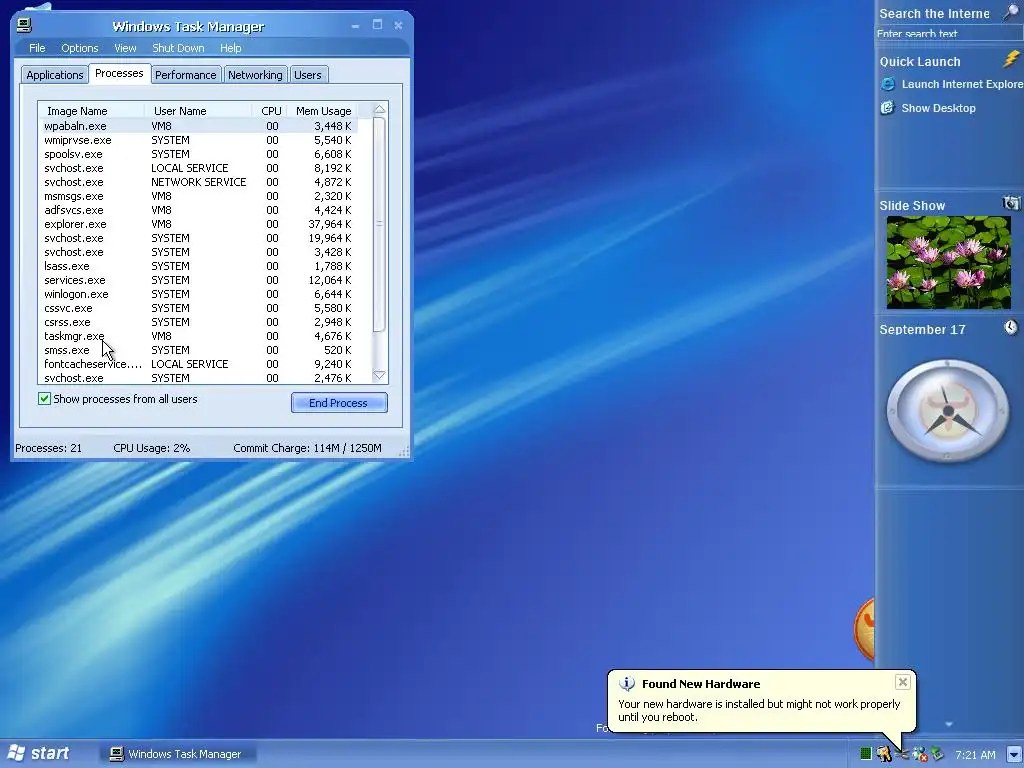The width and height of the screenshot is (1024, 768).
Task: Open the Shut Down menu
Action: [178, 48]
